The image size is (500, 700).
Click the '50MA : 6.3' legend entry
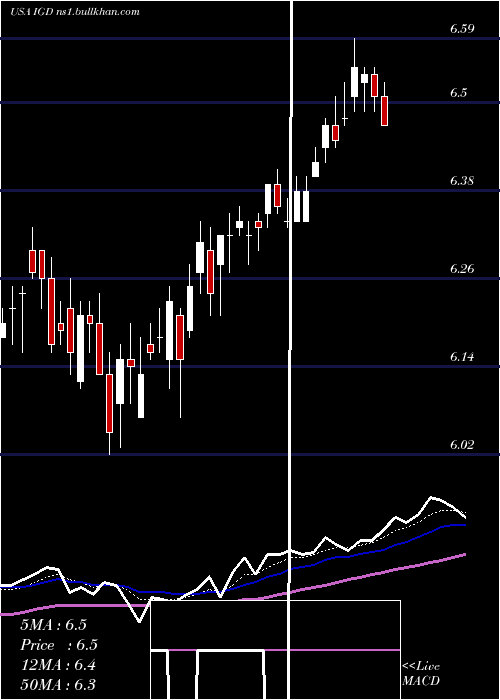pyautogui.click(x=58, y=684)
